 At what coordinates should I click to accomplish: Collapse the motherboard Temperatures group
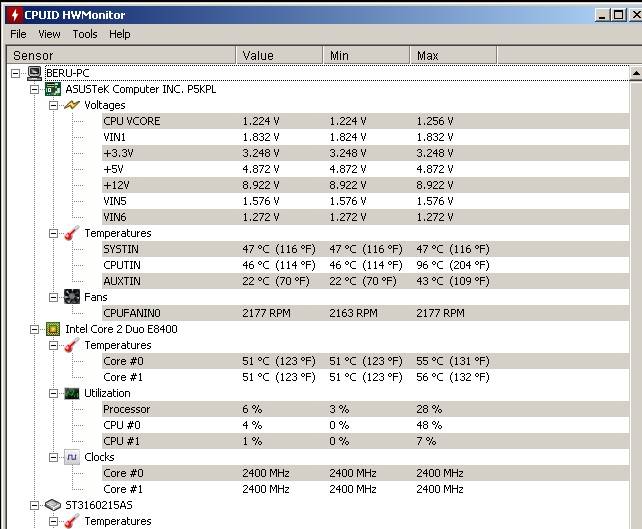click(53, 233)
